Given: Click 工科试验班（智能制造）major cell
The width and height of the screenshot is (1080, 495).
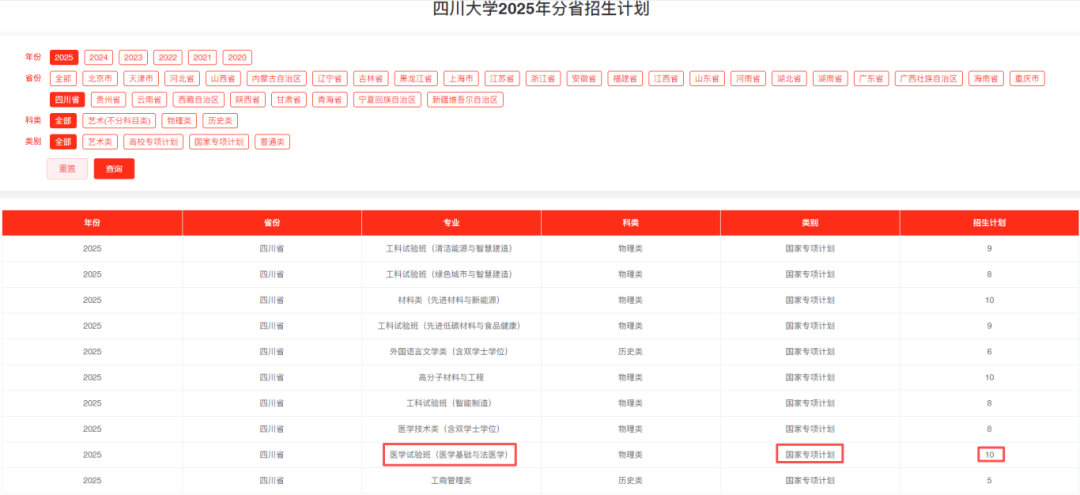Looking at the screenshot, I should click(x=450, y=403).
